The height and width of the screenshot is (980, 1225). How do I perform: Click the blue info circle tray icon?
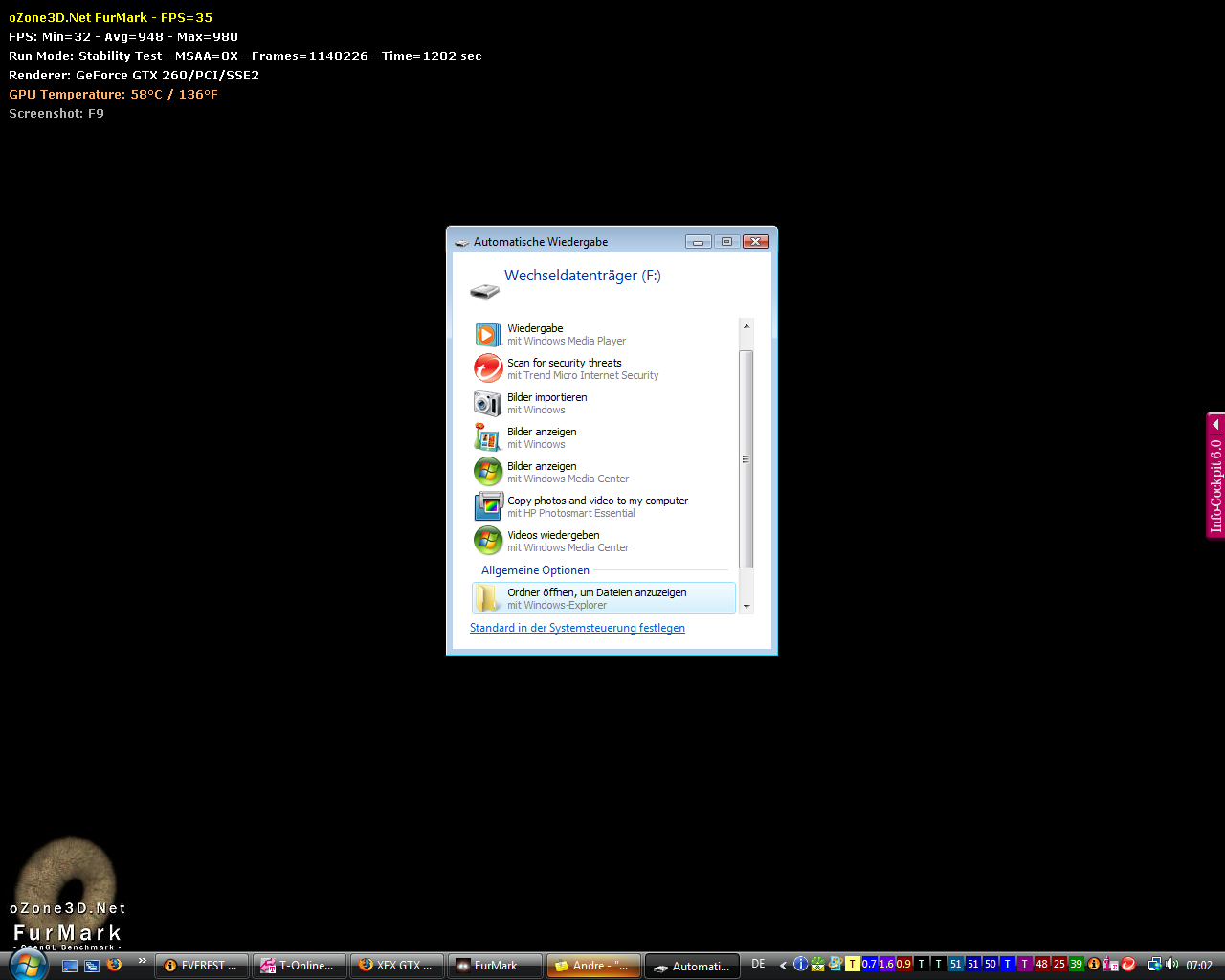click(801, 964)
